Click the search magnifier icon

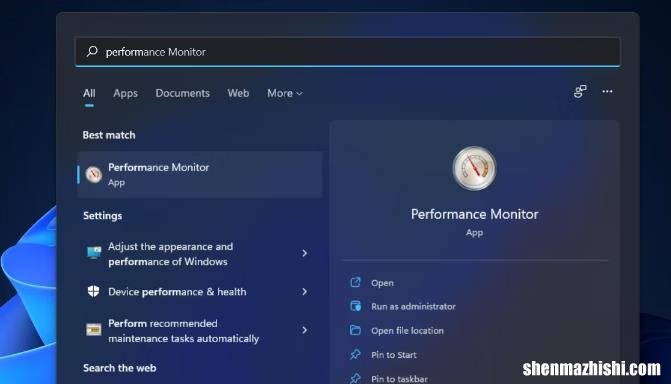click(92, 51)
